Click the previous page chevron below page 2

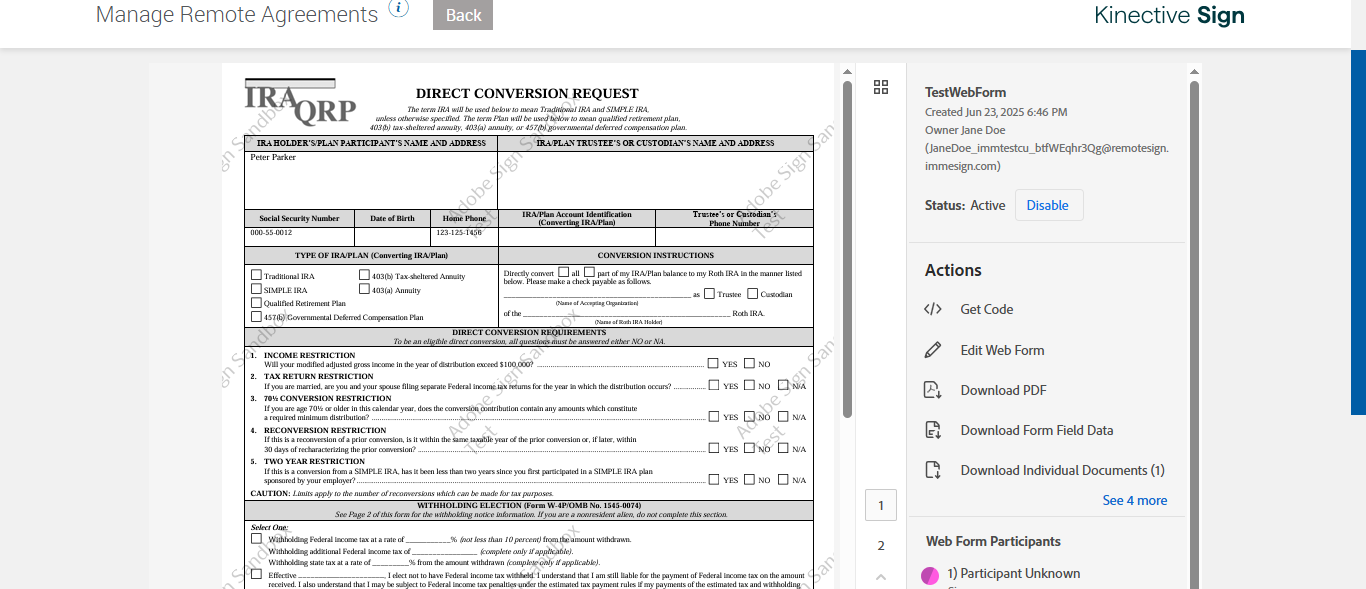(x=881, y=577)
